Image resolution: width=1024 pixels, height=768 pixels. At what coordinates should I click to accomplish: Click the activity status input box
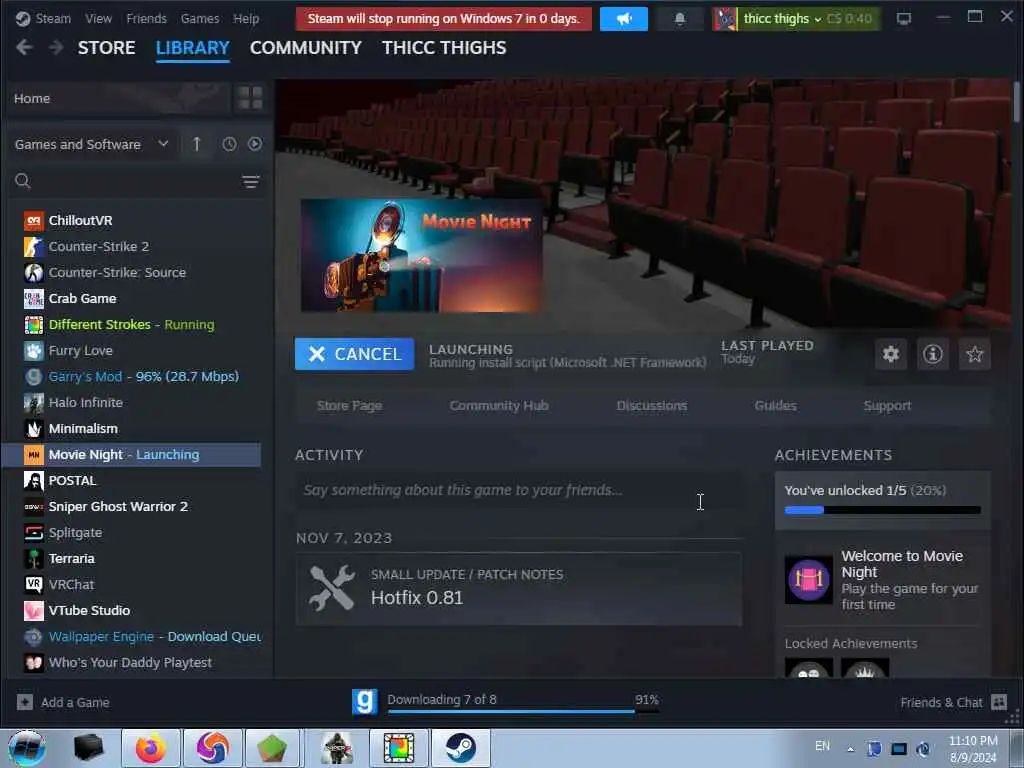(519, 490)
